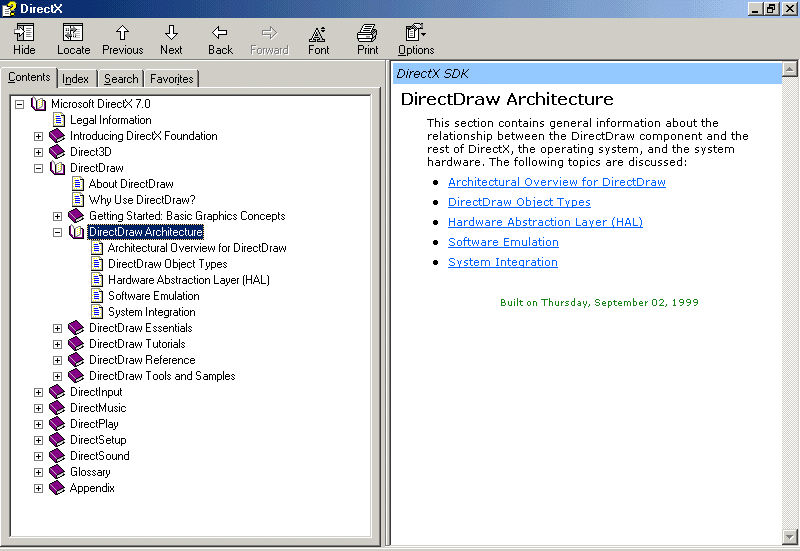Select Why Use DirectDraw? topic
The height and width of the screenshot is (551, 800).
coord(142,200)
